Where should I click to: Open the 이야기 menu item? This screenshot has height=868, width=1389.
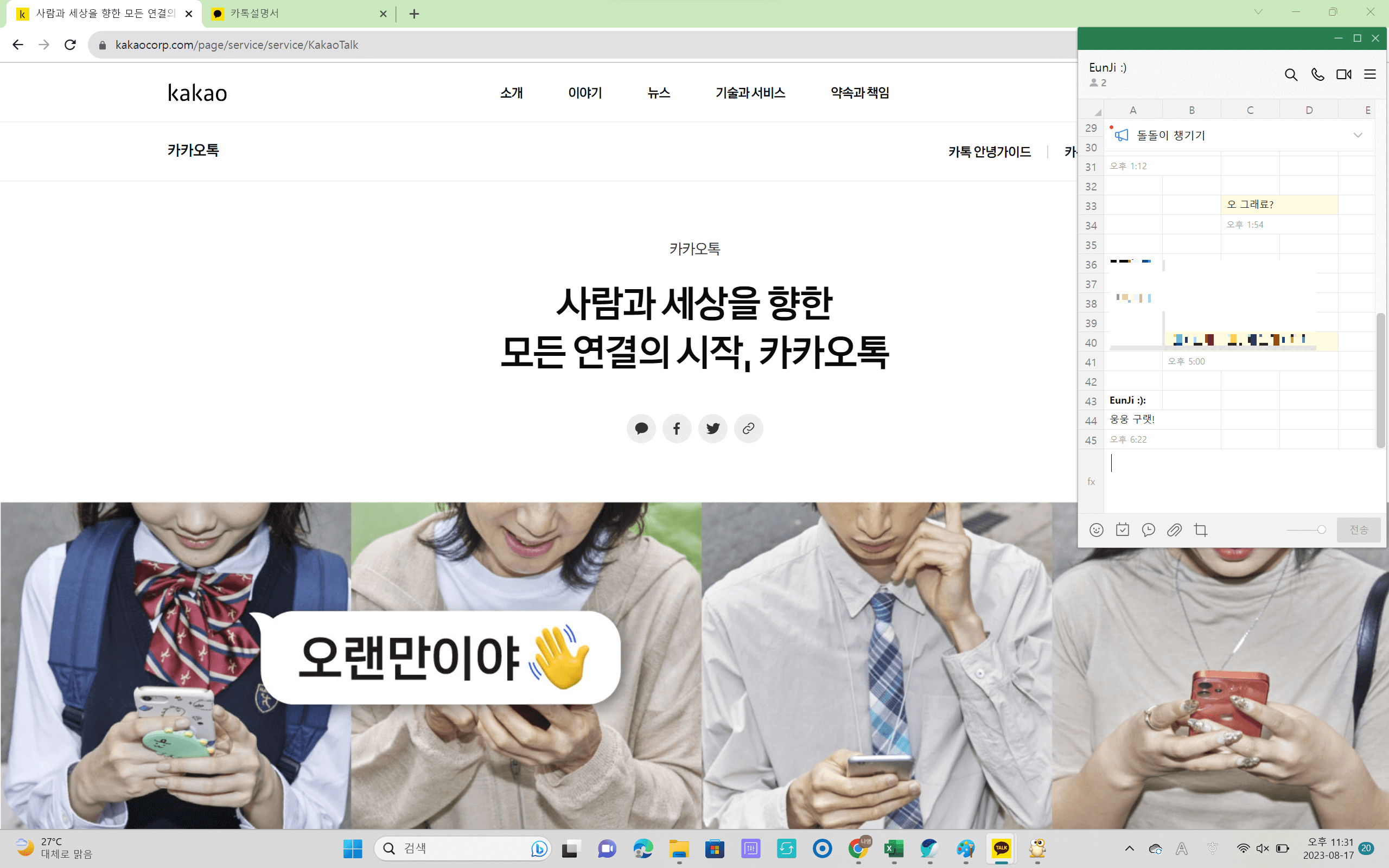click(585, 93)
